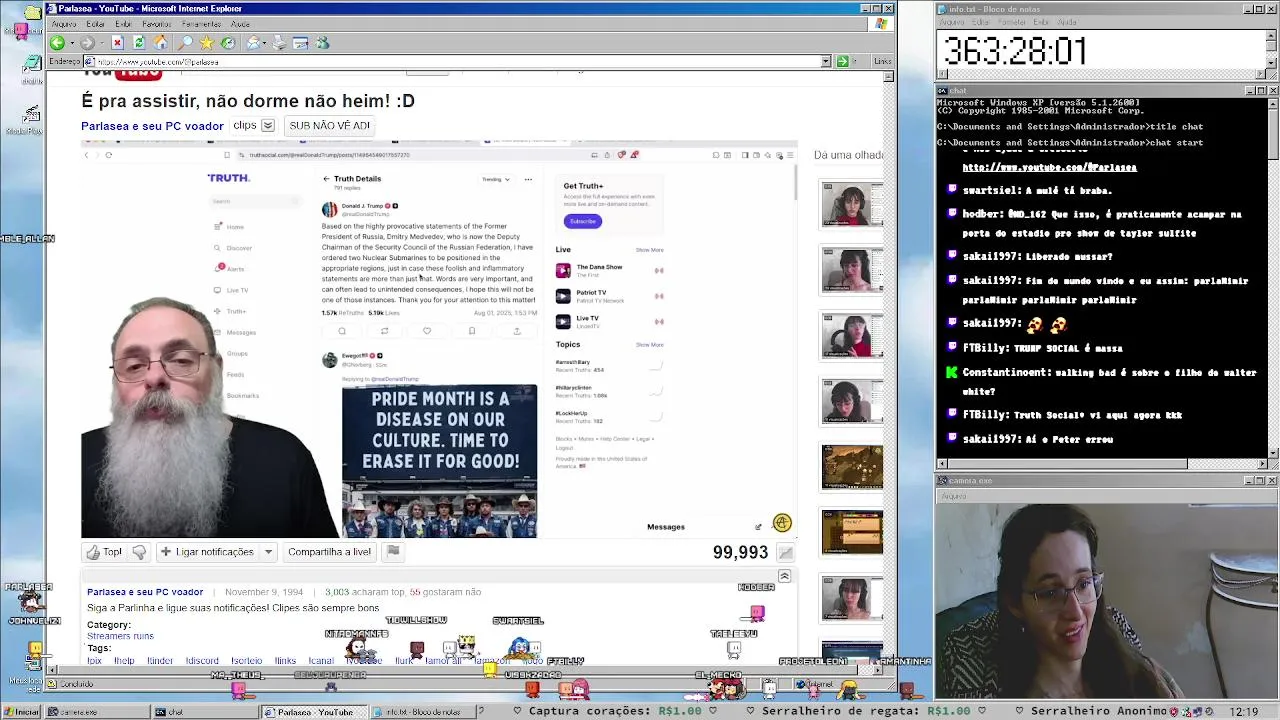Click the compose icon in Messages bar
The width and height of the screenshot is (1280, 720).
coord(758,527)
